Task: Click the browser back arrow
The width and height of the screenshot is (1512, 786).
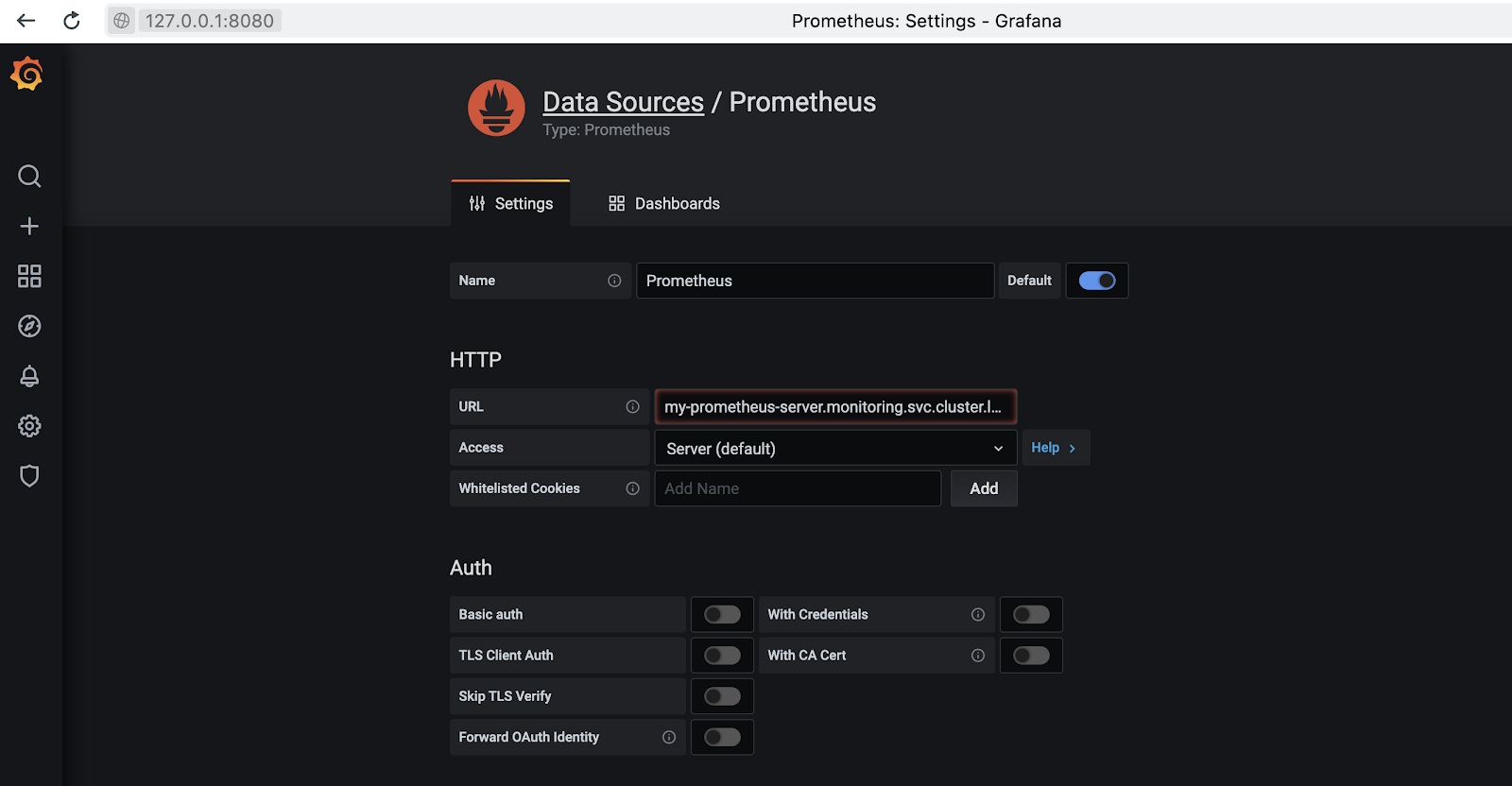Action: (26, 21)
